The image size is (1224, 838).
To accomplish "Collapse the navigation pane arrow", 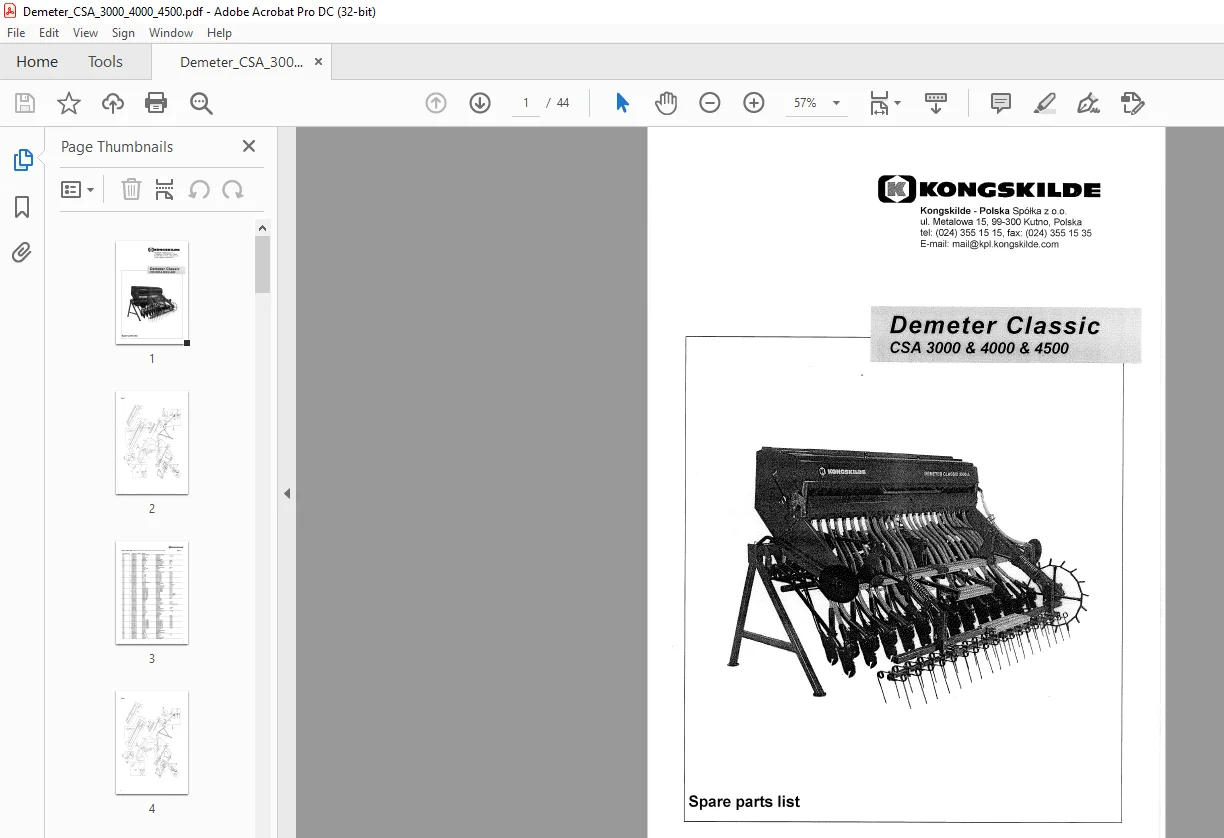I will click(287, 493).
